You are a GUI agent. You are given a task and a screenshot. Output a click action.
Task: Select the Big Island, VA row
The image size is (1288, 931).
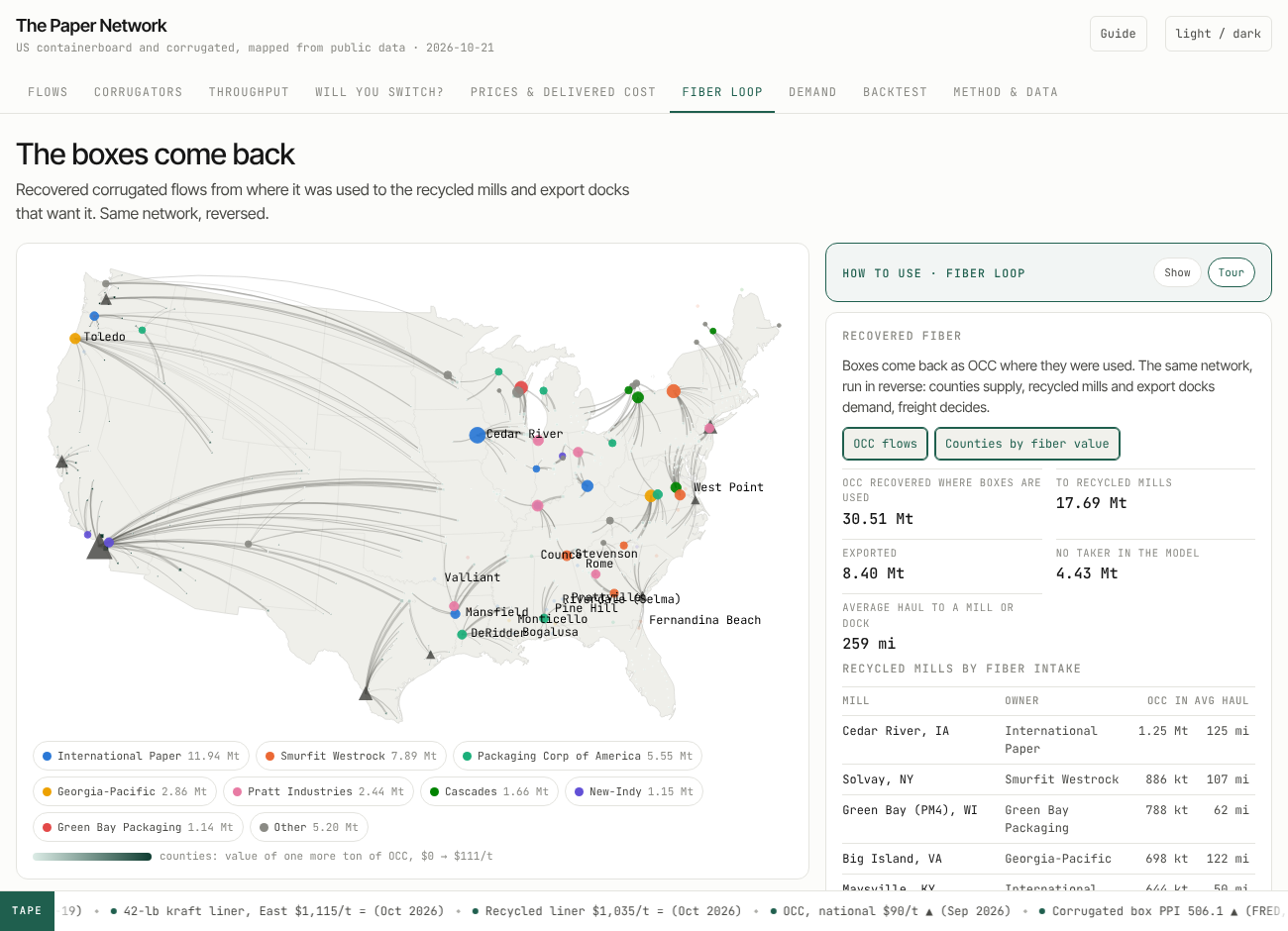[x=1048, y=859]
